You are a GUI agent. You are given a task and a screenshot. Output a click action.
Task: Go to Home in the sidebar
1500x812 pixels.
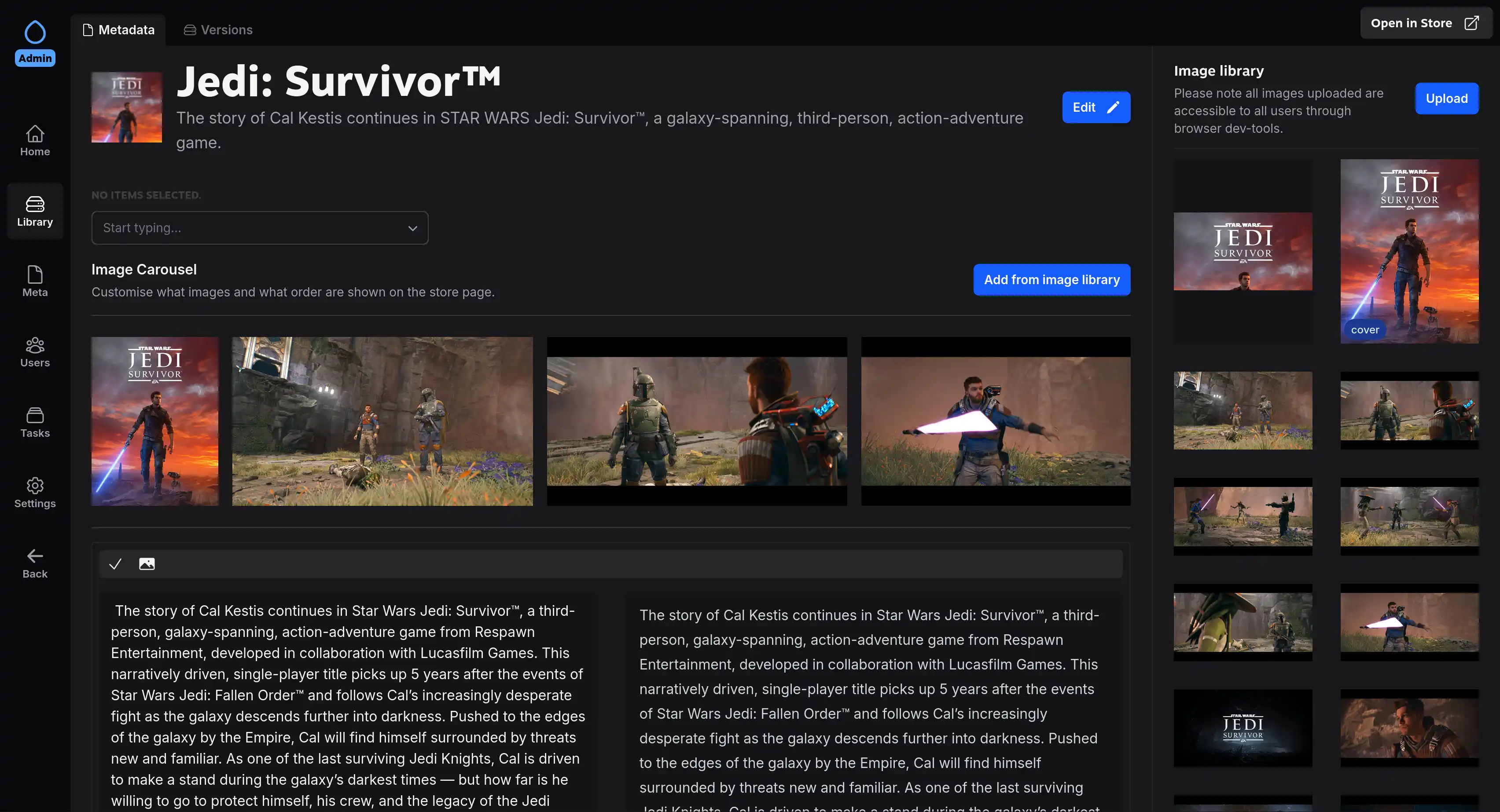tap(35, 141)
